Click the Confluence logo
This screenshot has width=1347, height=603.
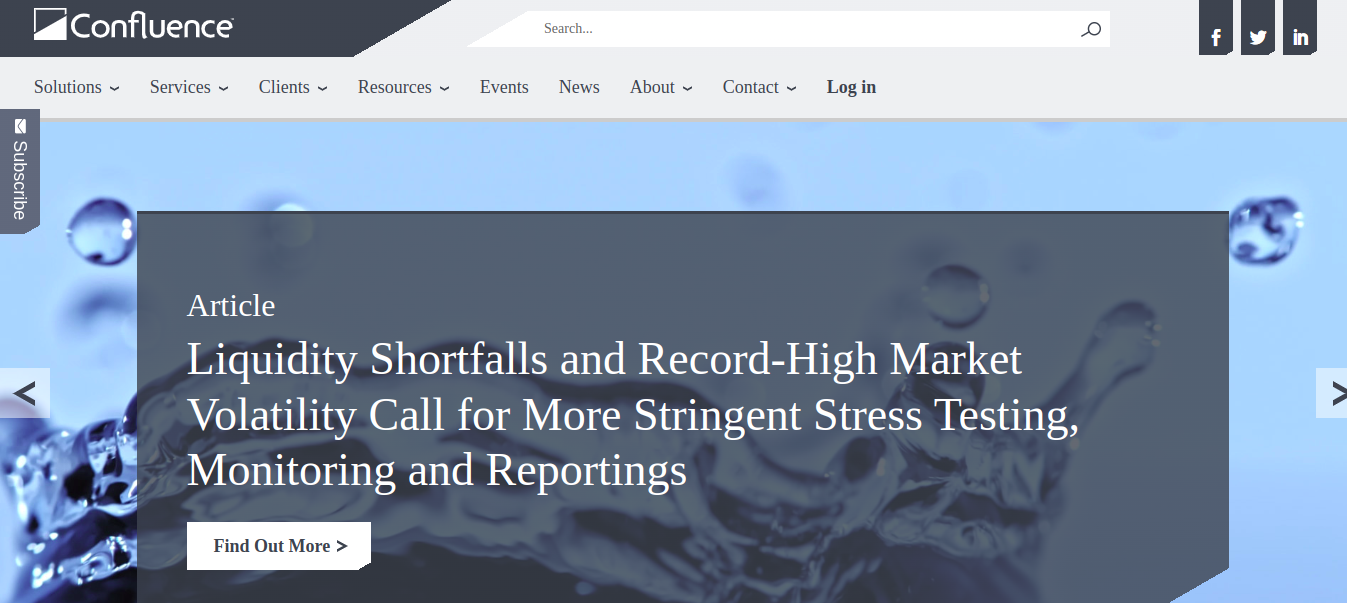[133, 24]
